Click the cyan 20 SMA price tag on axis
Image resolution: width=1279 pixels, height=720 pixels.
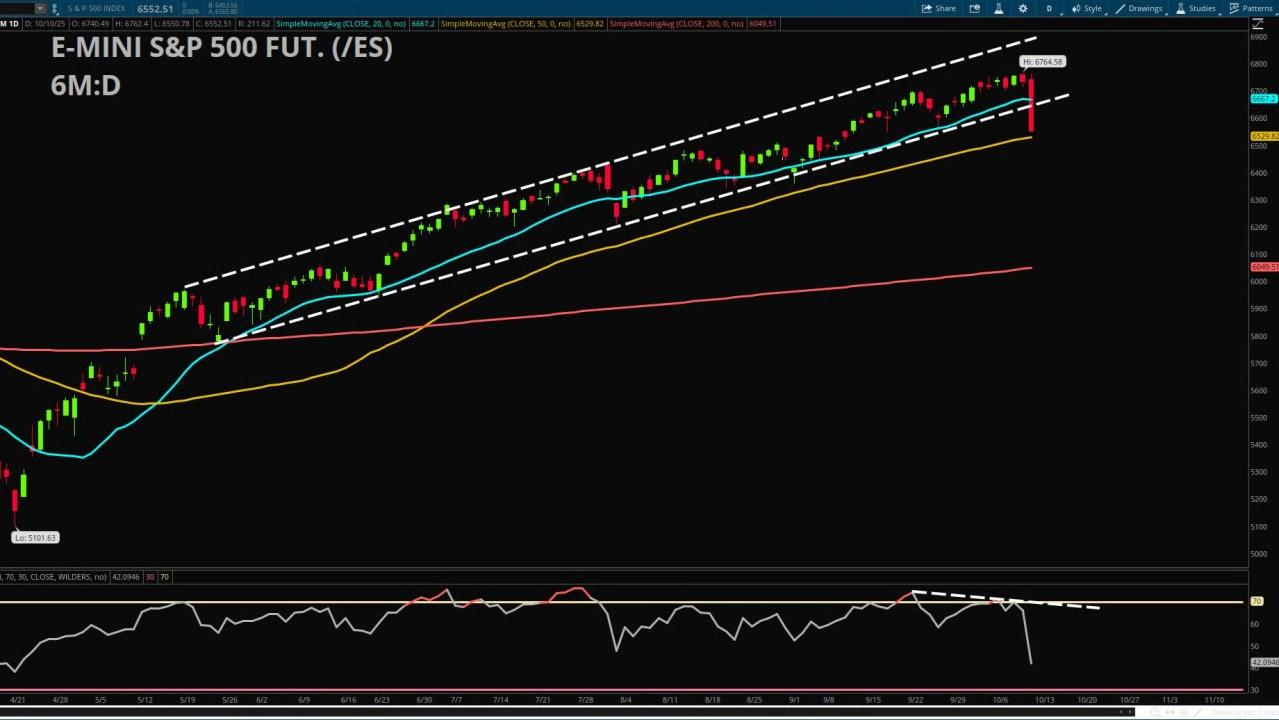click(1263, 99)
